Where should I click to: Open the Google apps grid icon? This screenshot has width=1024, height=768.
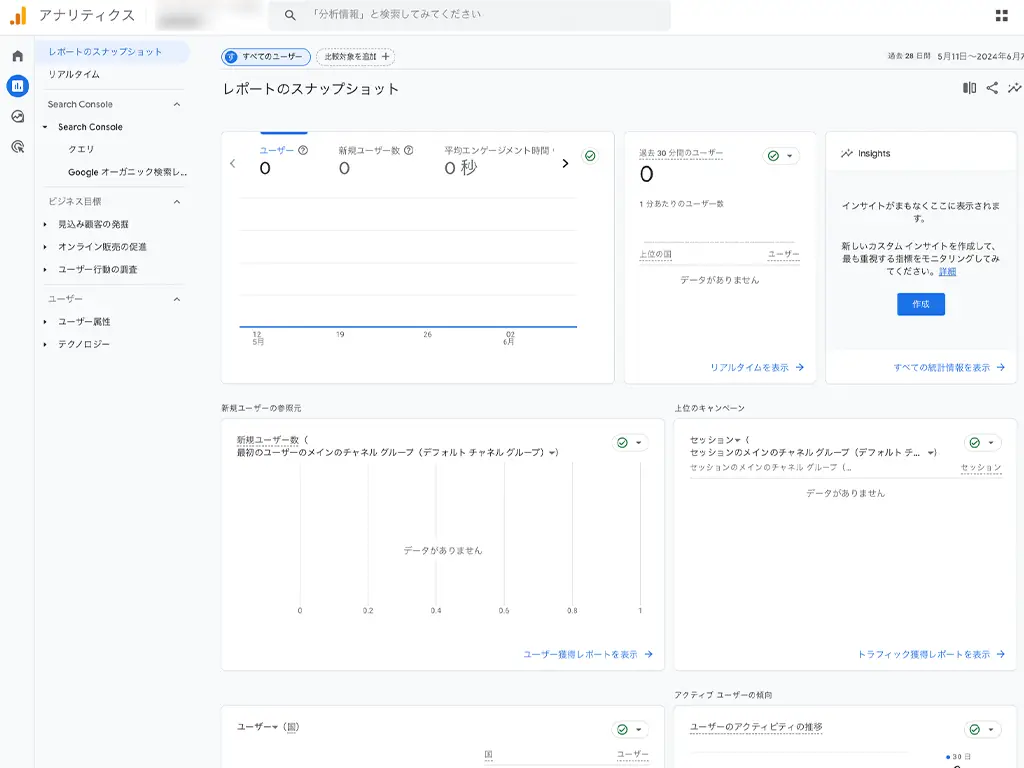coord(1001,15)
